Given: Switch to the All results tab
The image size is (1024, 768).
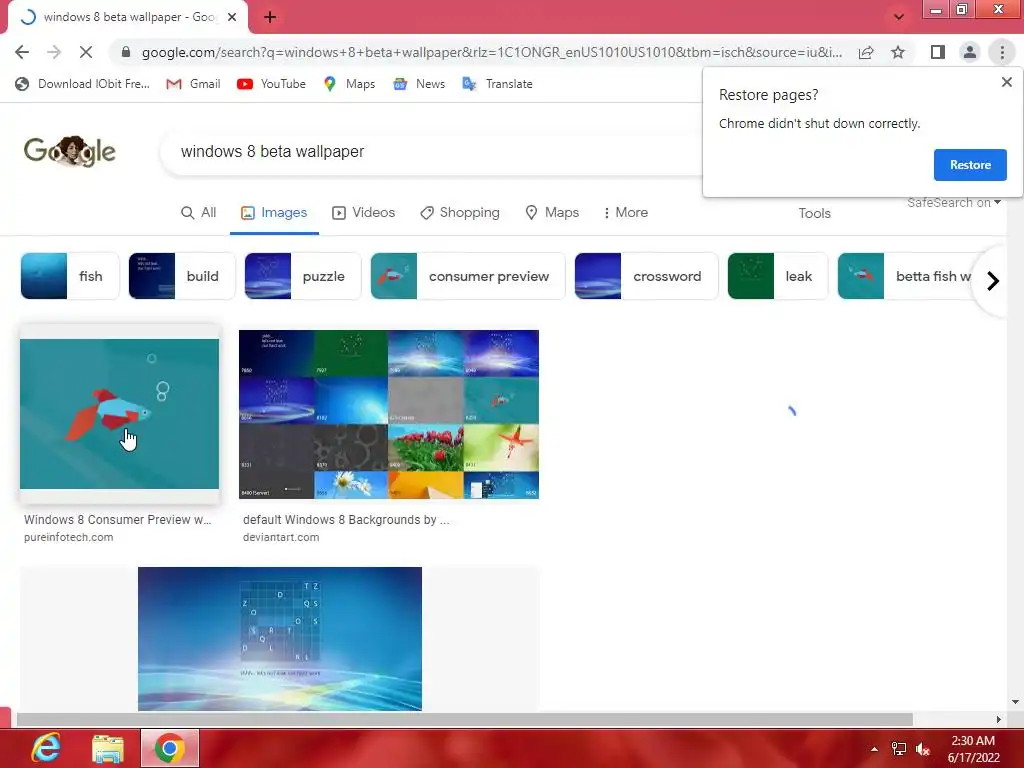Looking at the screenshot, I should (x=199, y=213).
